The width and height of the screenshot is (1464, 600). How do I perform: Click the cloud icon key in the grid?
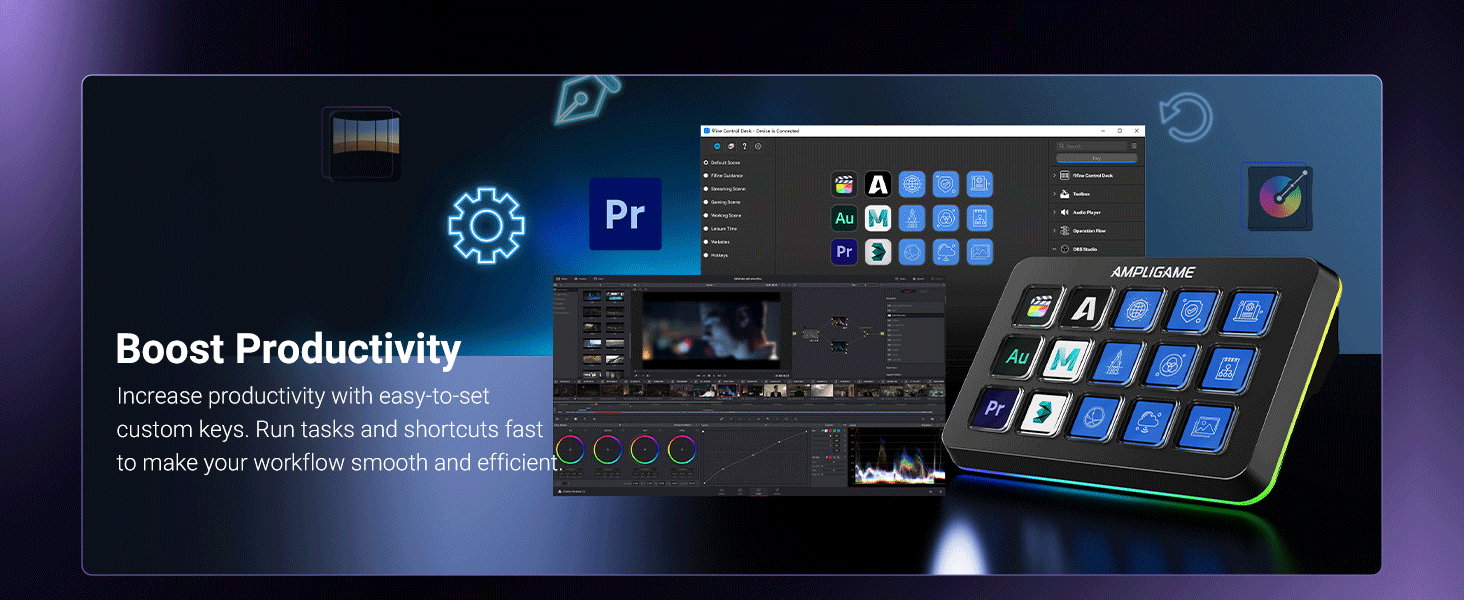point(946,251)
